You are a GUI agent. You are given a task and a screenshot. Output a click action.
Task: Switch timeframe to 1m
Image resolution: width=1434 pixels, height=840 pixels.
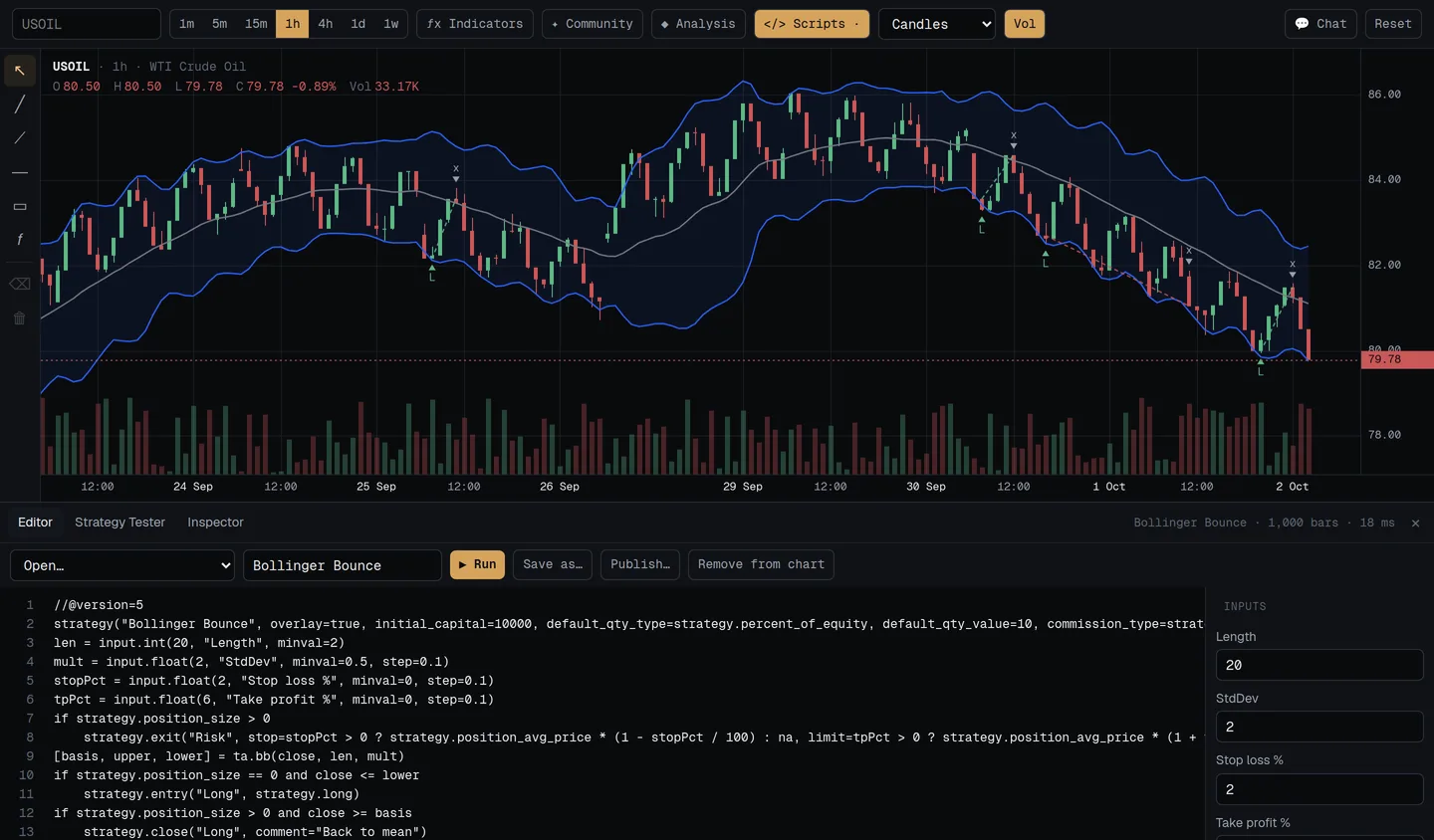pos(187,24)
